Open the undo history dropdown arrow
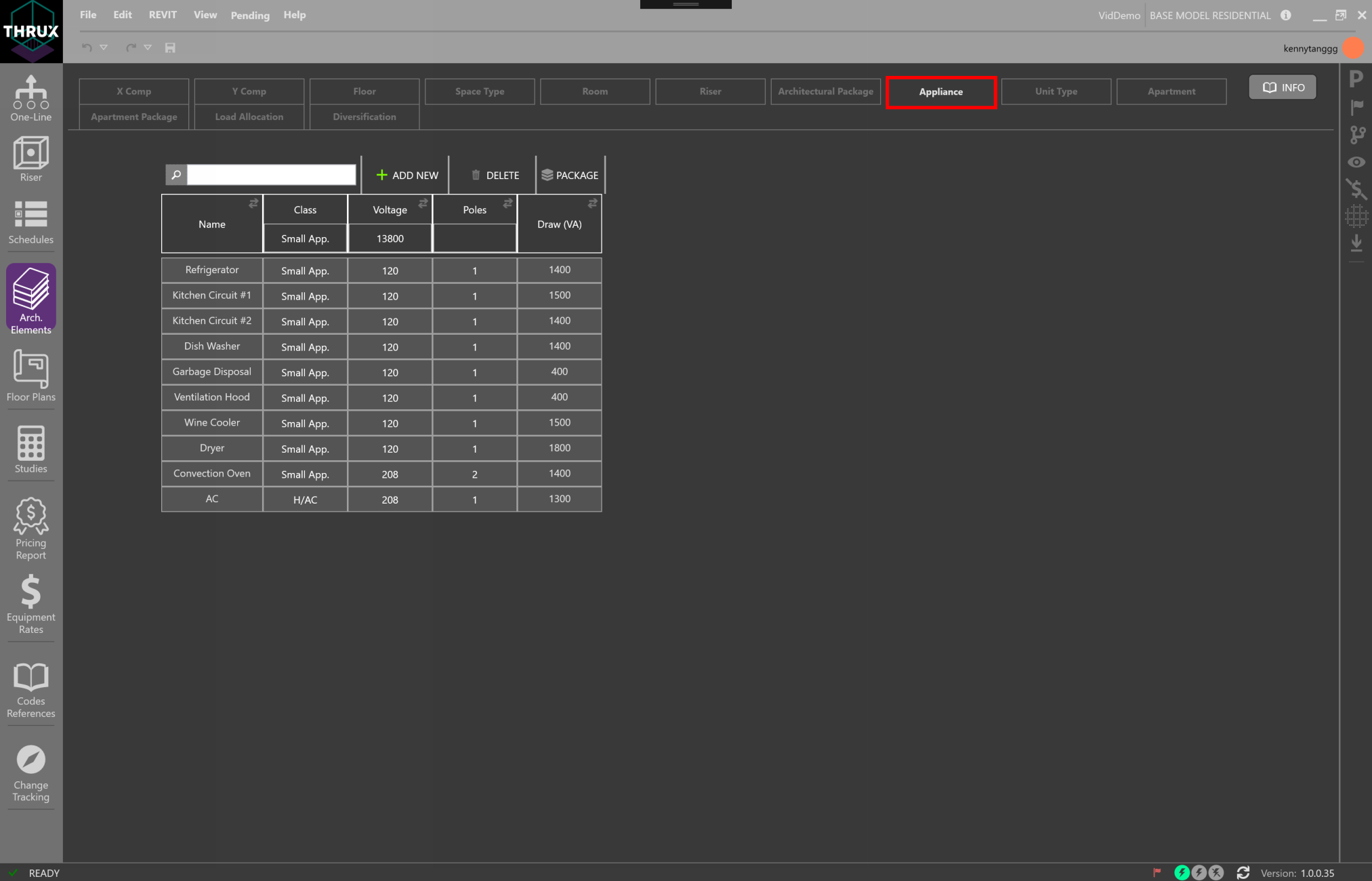Image resolution: width=1372 pixels, height=881 pixels. point(104,47)
